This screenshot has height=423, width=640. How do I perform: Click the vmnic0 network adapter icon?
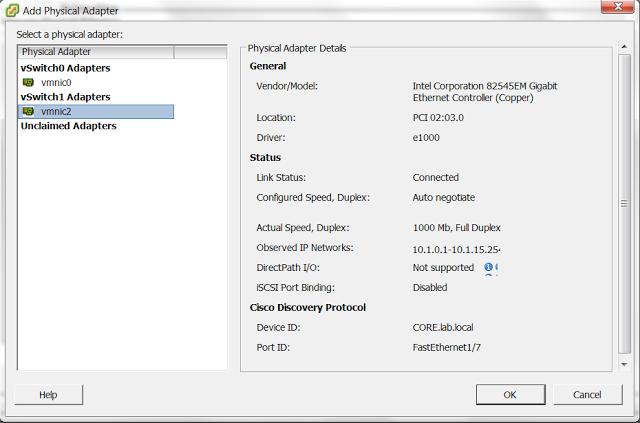tap(28, 82)
